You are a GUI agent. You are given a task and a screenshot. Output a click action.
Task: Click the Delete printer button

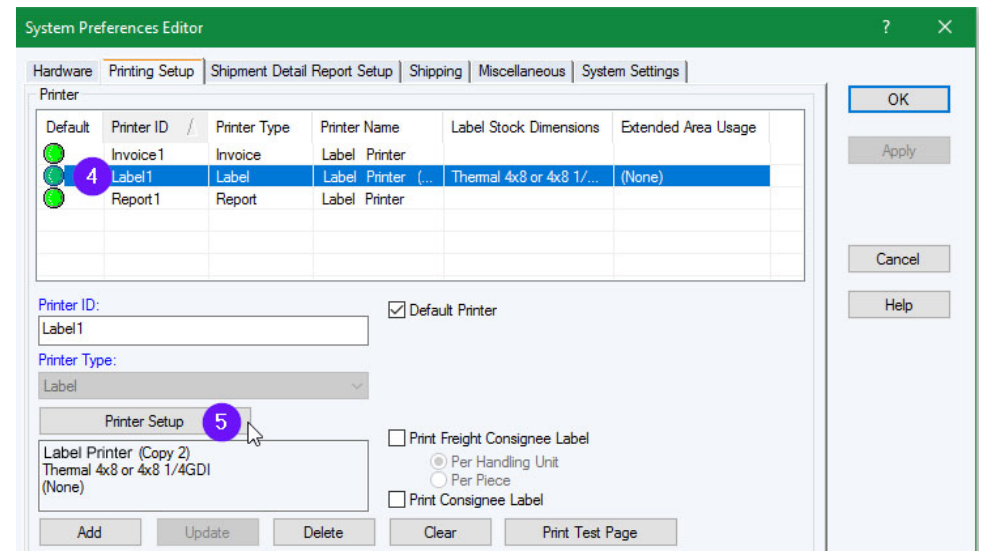click(322, 532)
